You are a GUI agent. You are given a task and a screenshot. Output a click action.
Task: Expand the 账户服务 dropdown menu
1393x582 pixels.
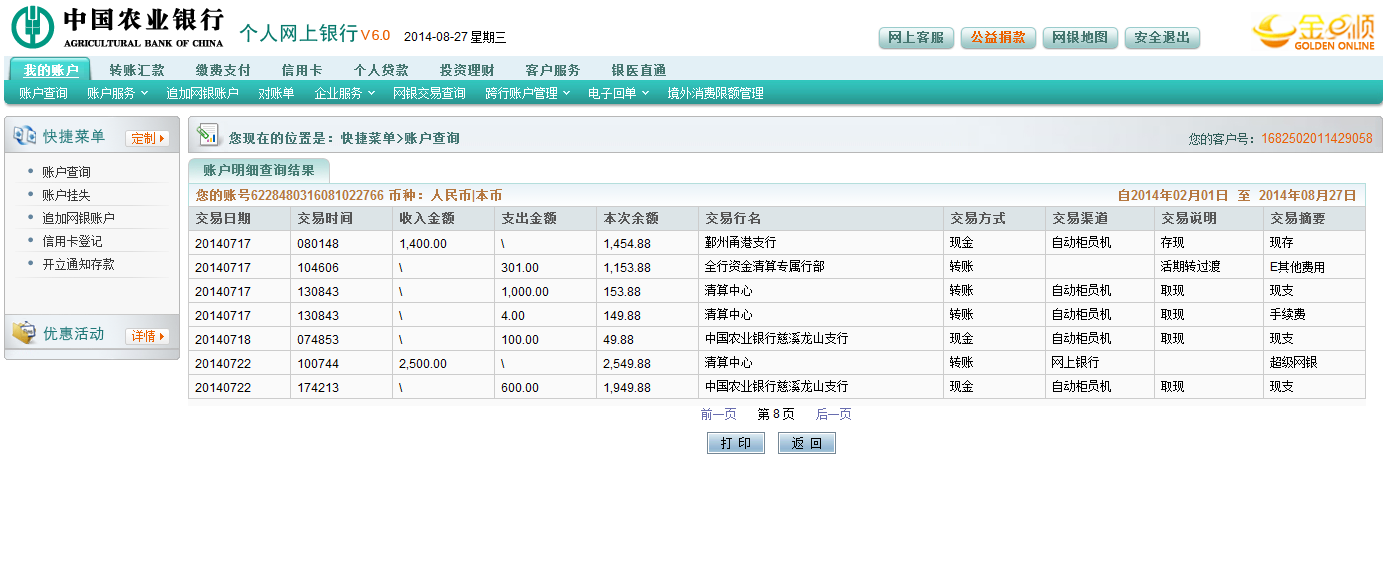click(117, 93)
